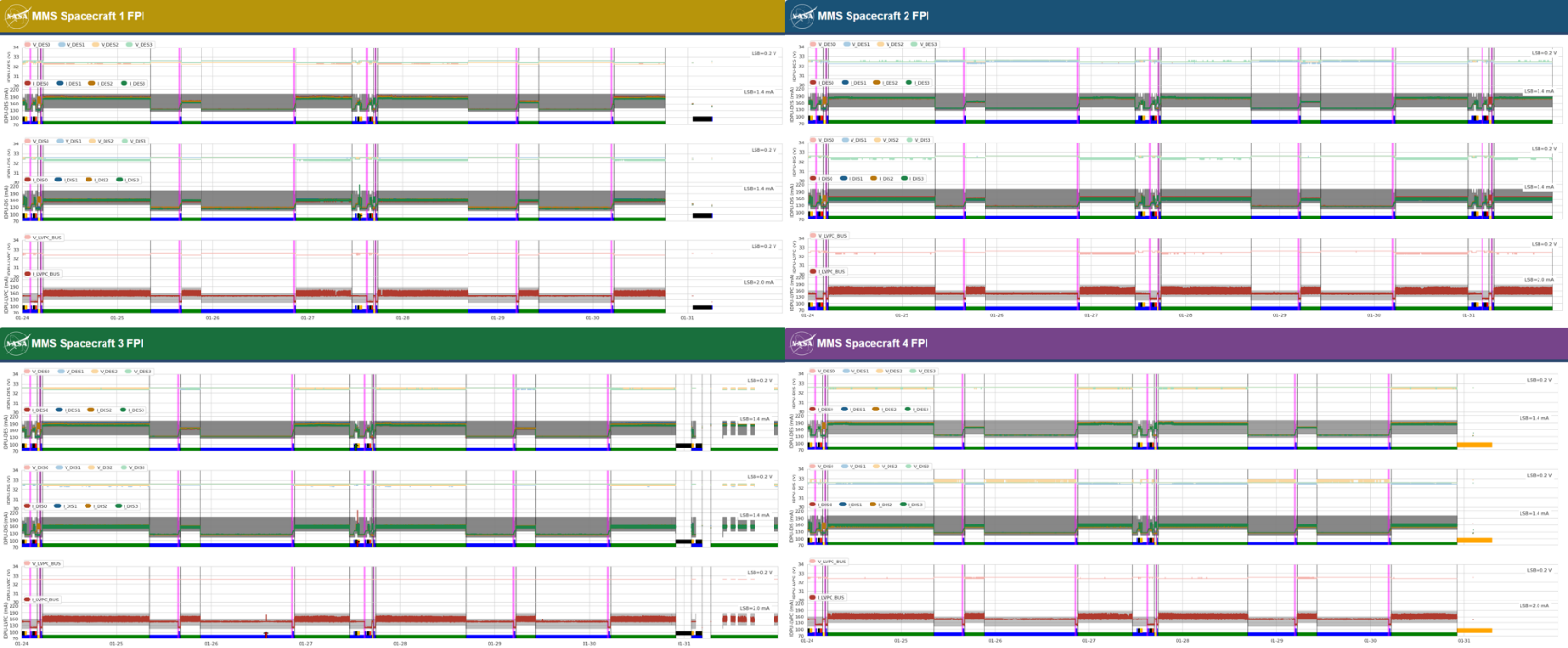Toggle V_DIS0 legend entry in Spacecraft 3
The image size is (1568, 648).
pyautogui.click(x=38, y=467)
